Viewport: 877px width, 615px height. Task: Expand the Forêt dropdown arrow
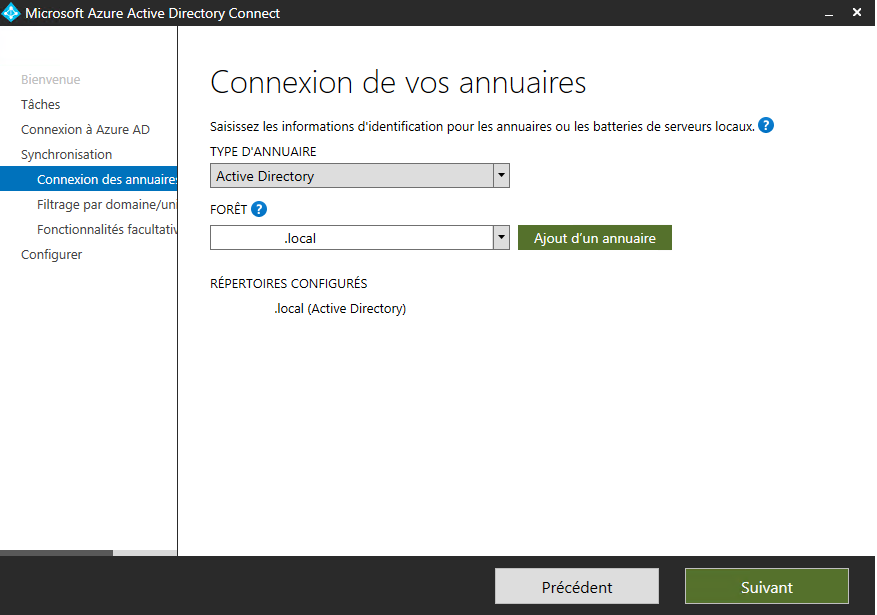pos(501,238)
